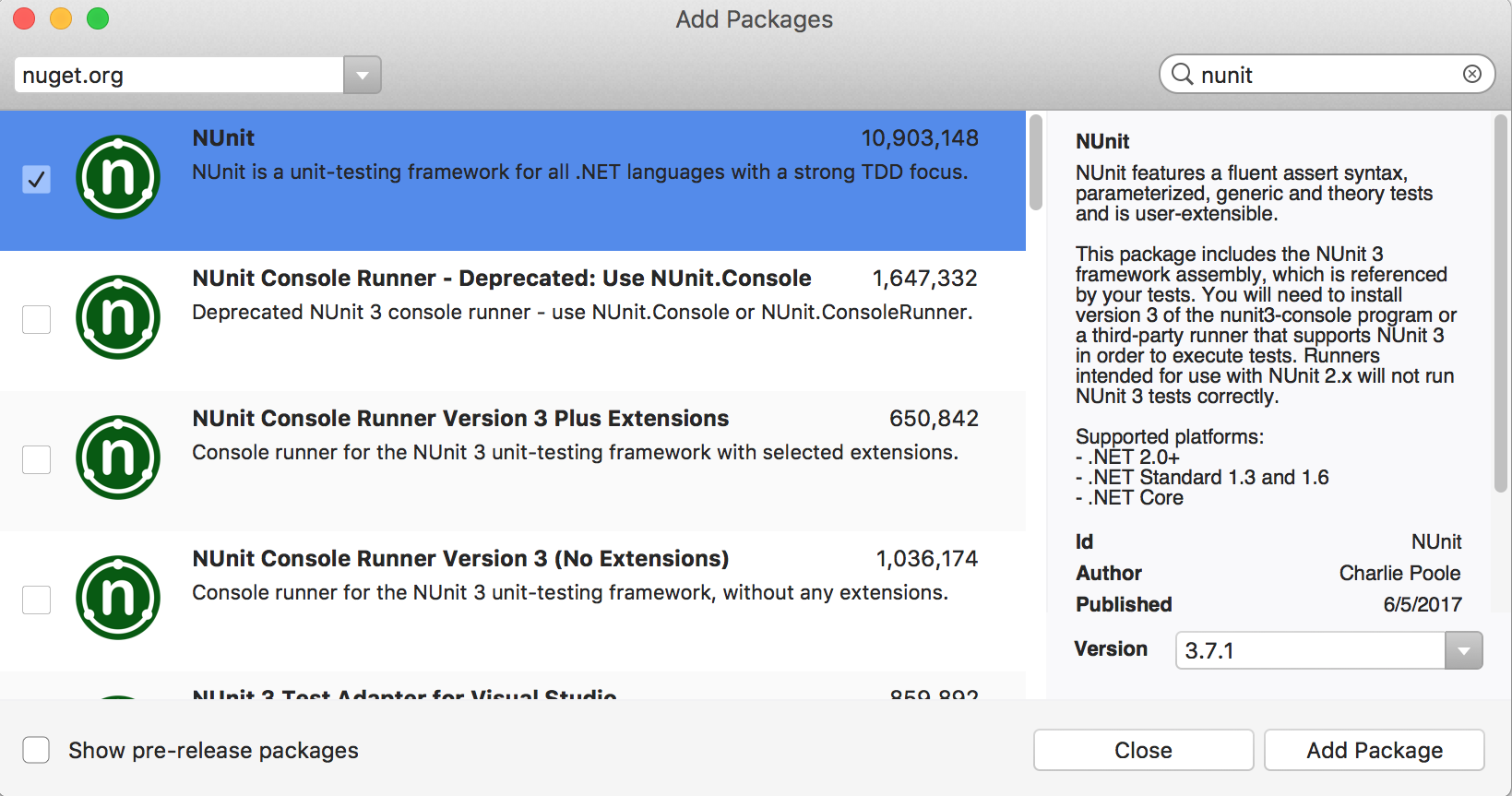
Task: Enable Show pre-release packages
Action: tap(37, 750)
